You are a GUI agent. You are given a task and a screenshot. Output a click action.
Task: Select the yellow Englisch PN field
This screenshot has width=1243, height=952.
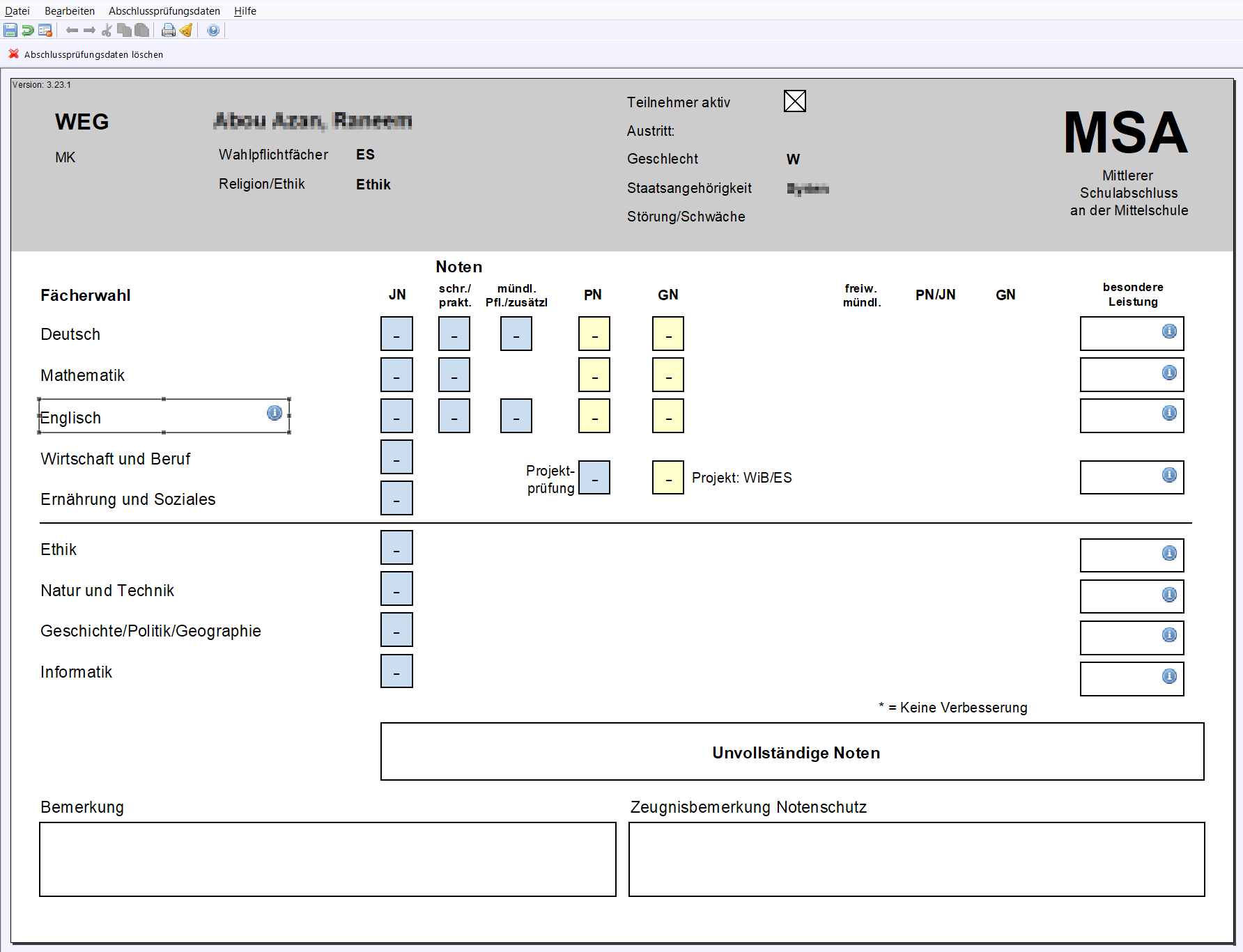click(594, 416)
